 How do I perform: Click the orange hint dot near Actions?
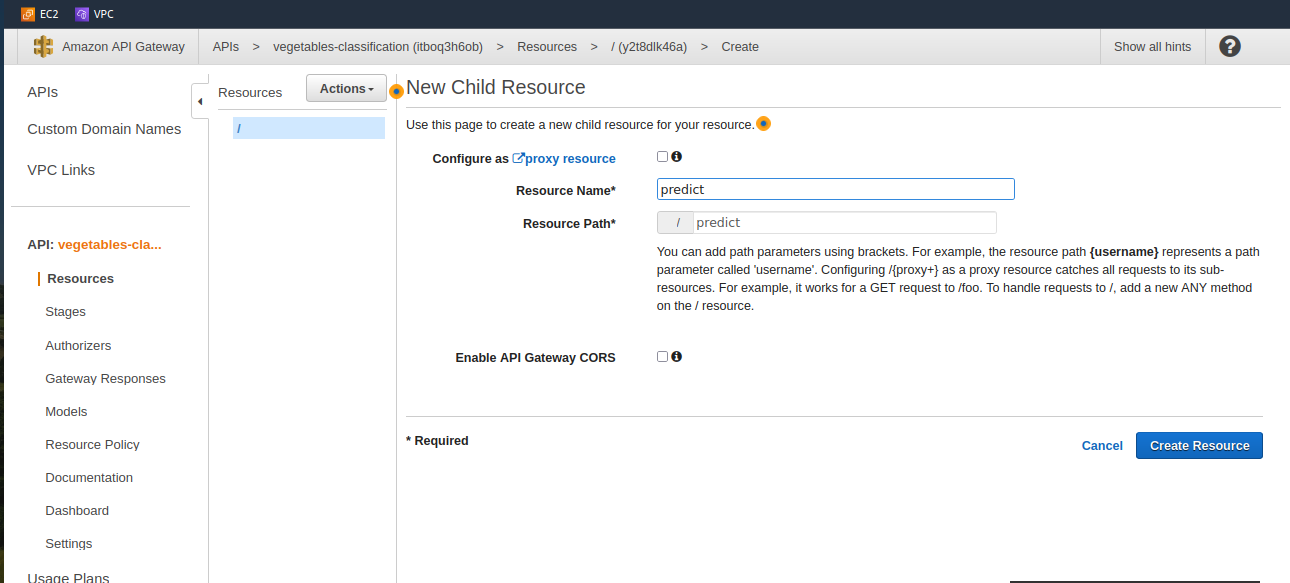396,91
